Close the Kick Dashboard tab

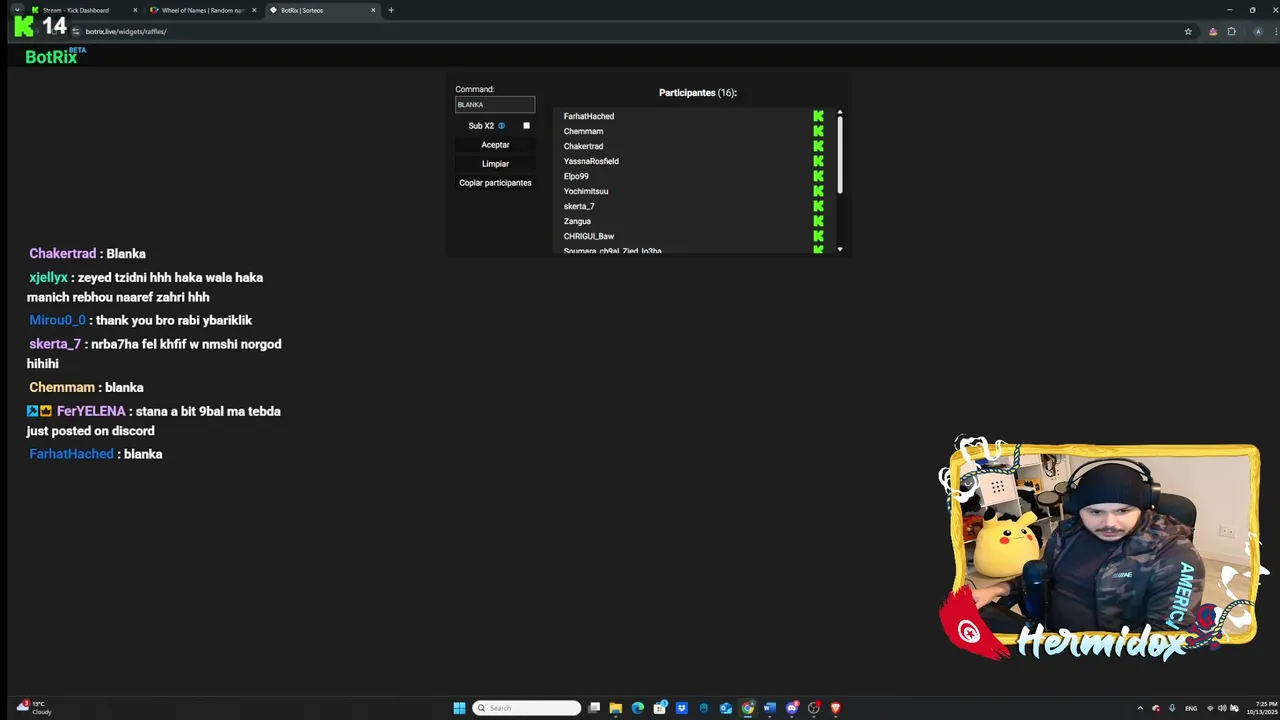[x=135, y=10]
